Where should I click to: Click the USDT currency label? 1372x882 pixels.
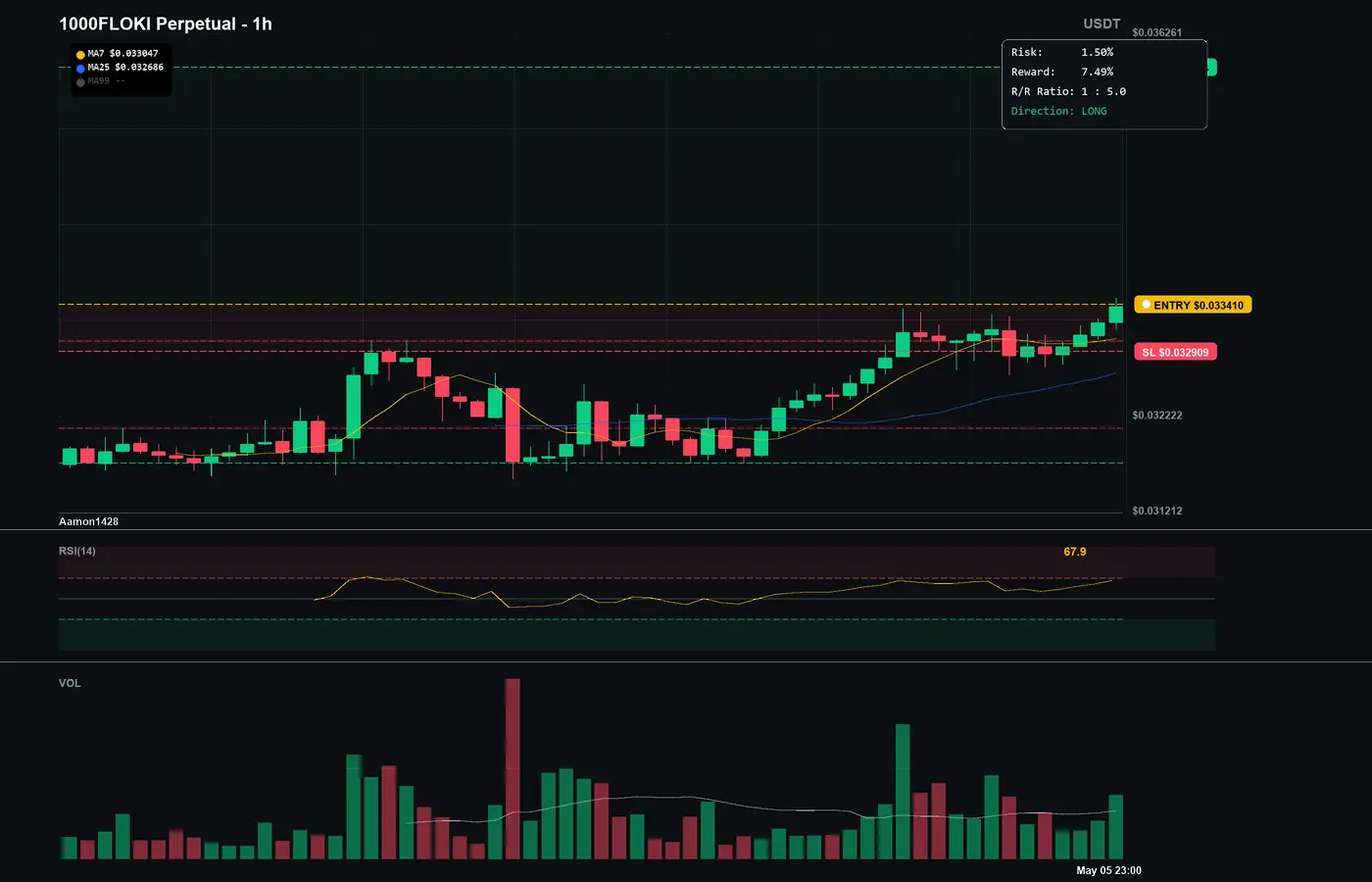coord(1102,24)
